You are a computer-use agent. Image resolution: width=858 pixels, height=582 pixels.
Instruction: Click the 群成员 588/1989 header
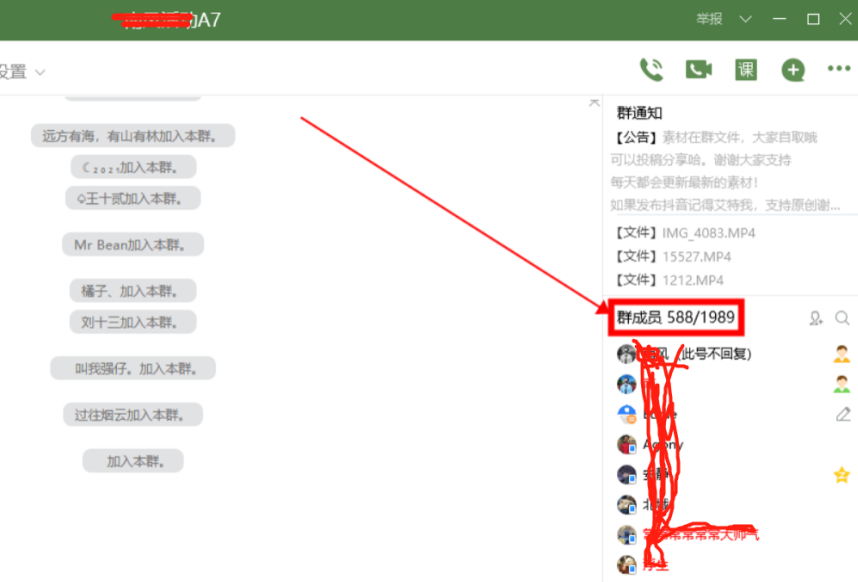tap(676, 317)
